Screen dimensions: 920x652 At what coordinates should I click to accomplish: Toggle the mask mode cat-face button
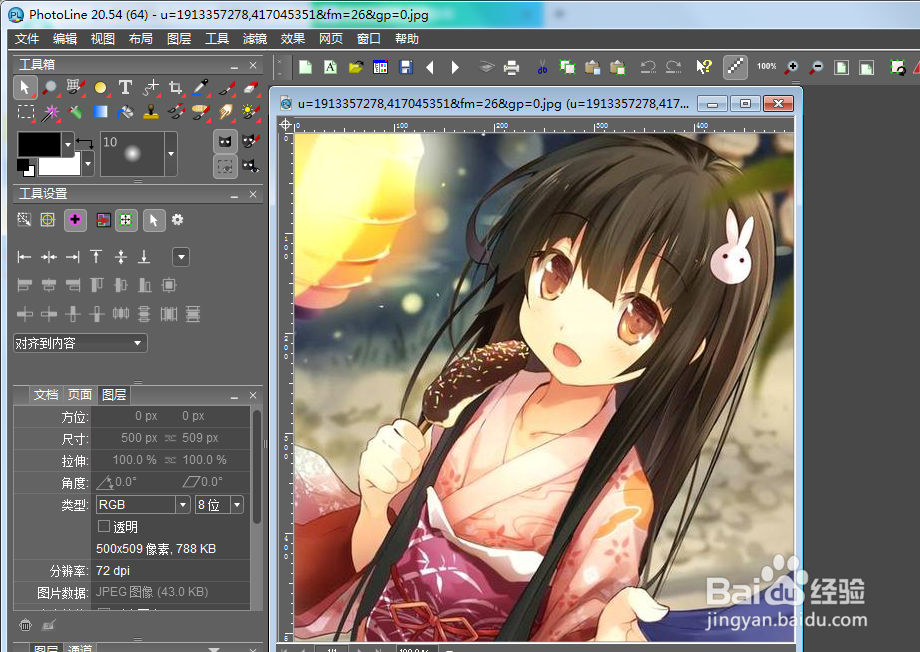(x=225, y=141)
